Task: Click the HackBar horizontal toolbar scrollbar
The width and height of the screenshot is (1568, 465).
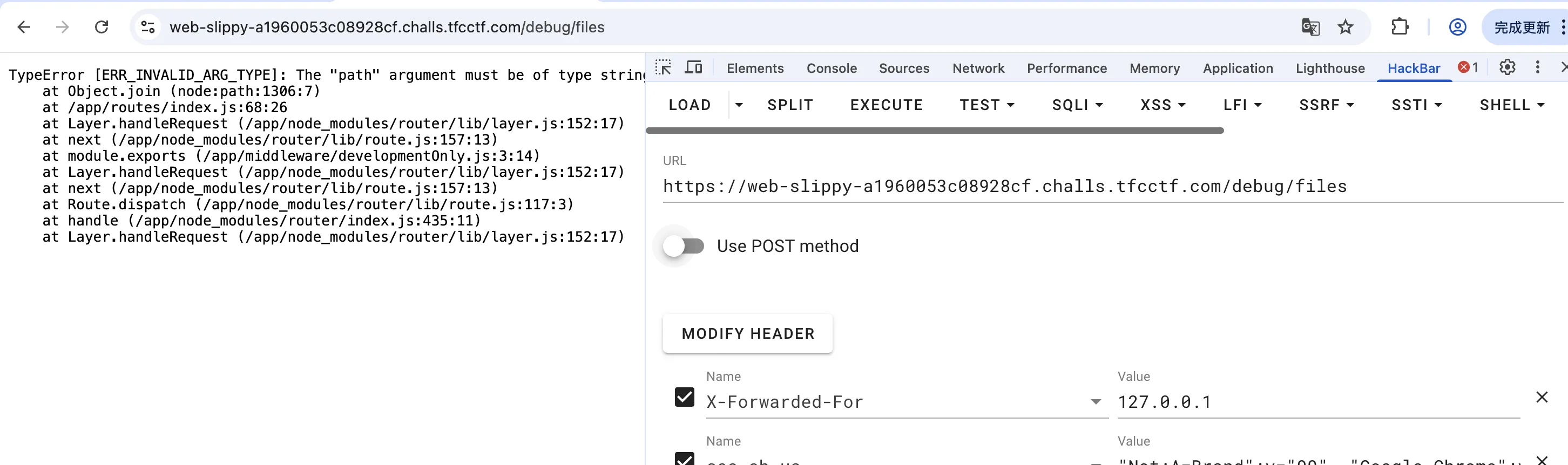Action: (x=934, y=131)
